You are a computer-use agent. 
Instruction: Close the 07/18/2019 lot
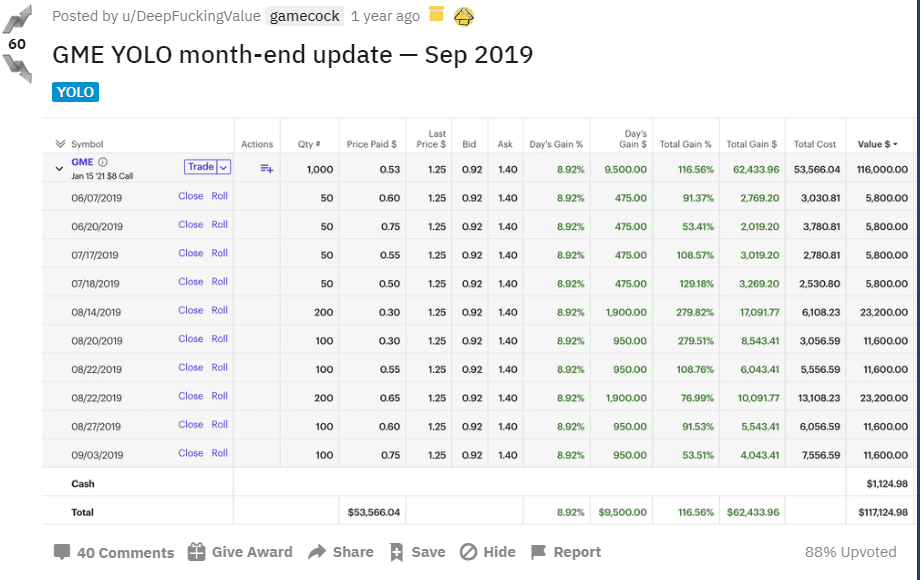(191, 282)
